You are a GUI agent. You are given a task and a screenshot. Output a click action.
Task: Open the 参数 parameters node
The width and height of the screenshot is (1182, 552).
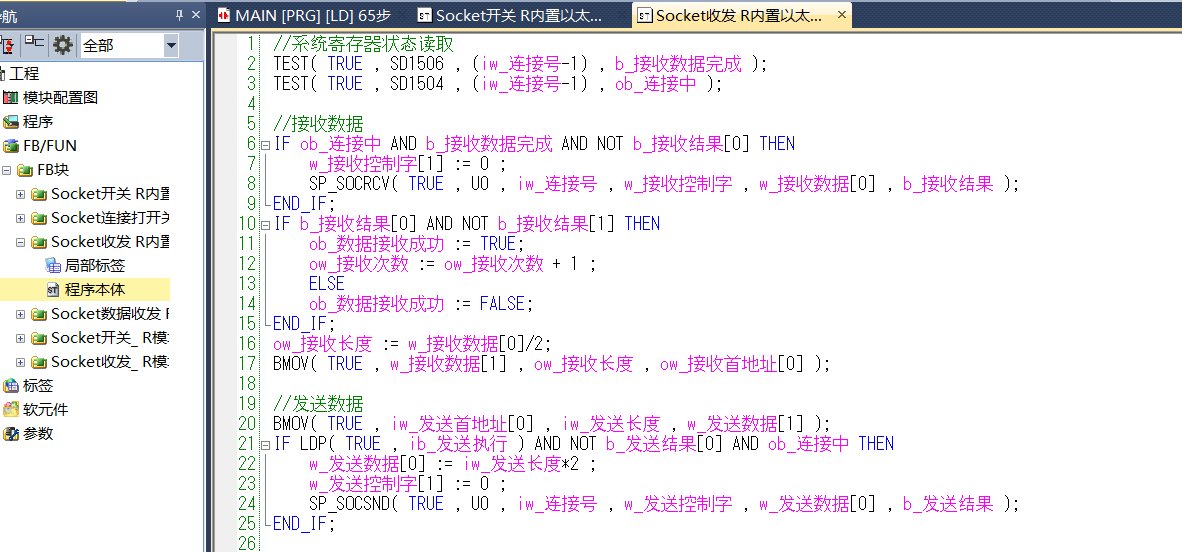click(38, 434)
